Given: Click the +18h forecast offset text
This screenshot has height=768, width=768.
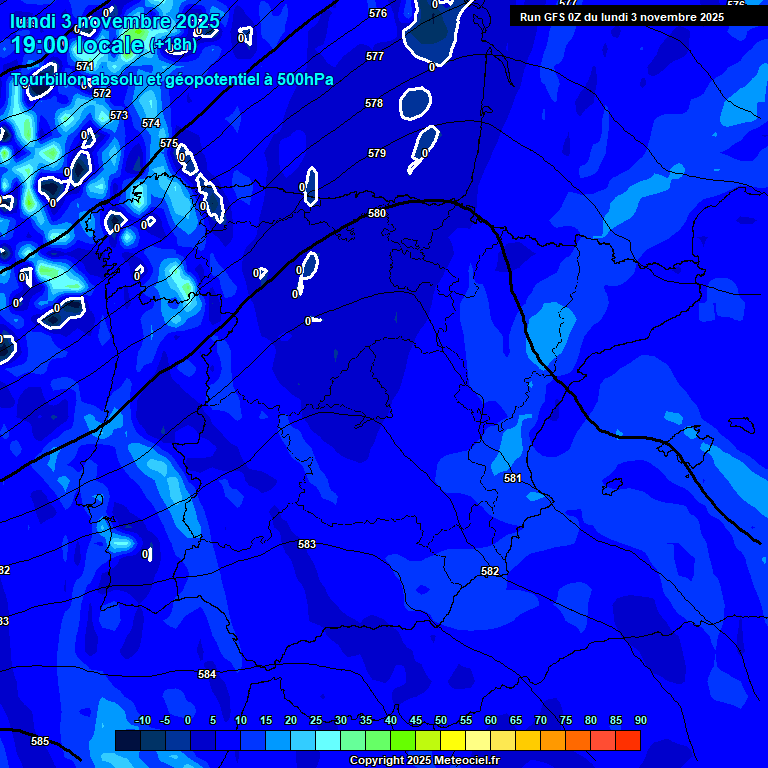Looking at the screenshot, I should pos(173,46).
